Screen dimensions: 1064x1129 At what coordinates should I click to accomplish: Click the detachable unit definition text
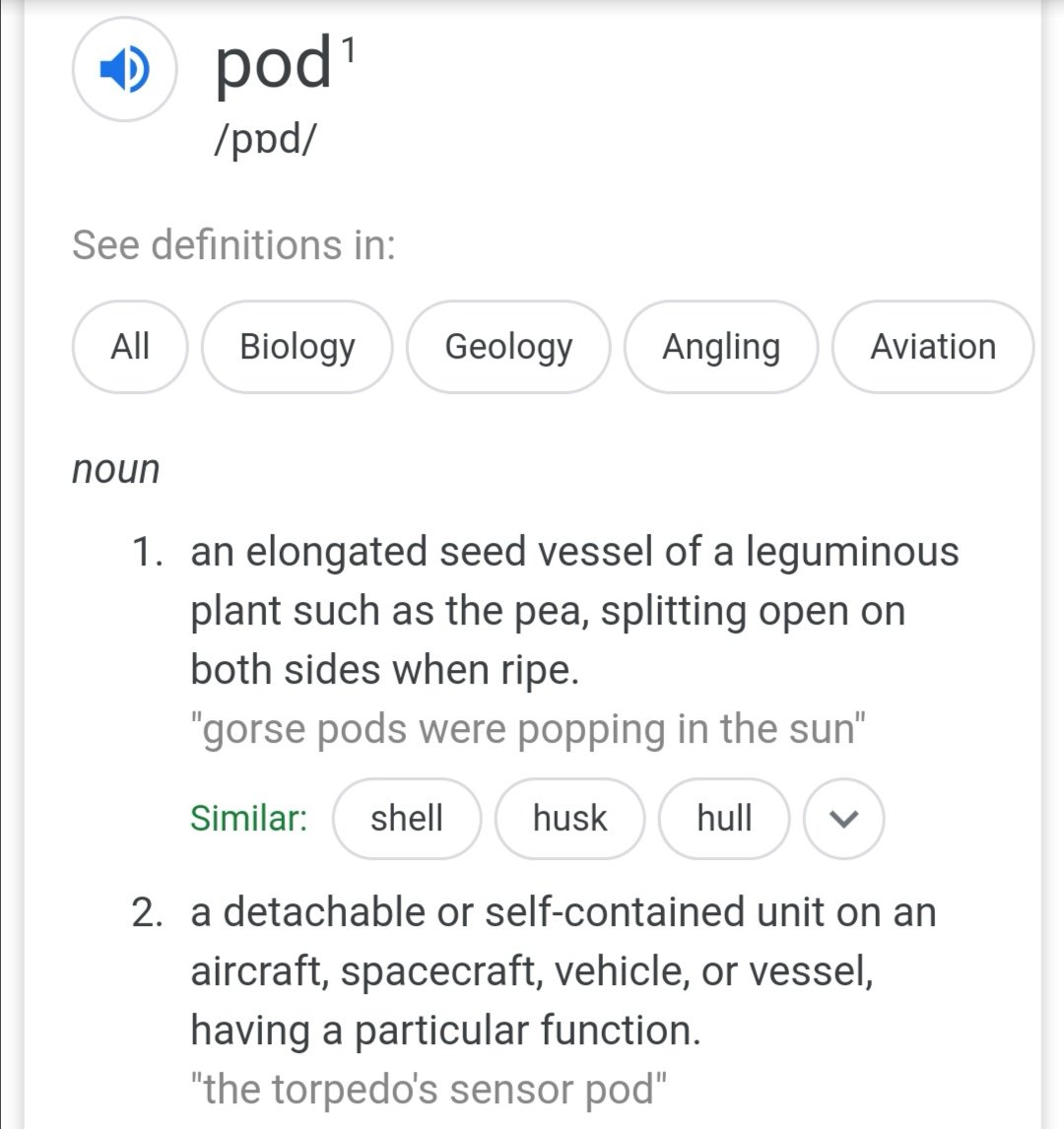562,971
